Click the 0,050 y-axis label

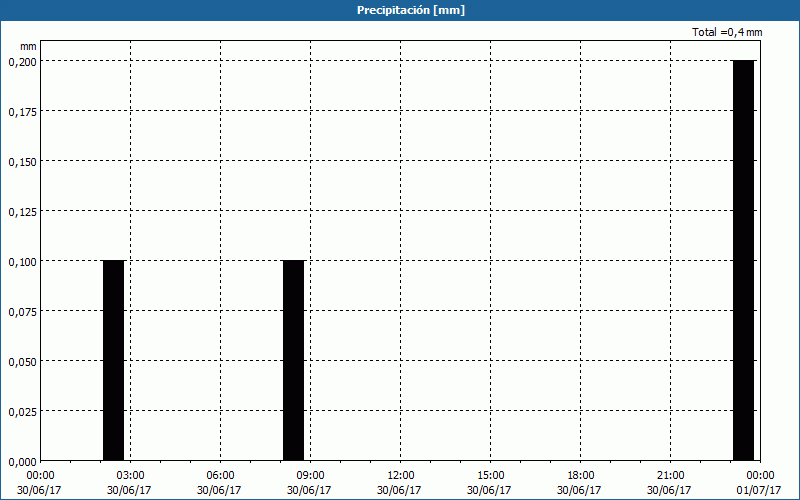point(22,361)
